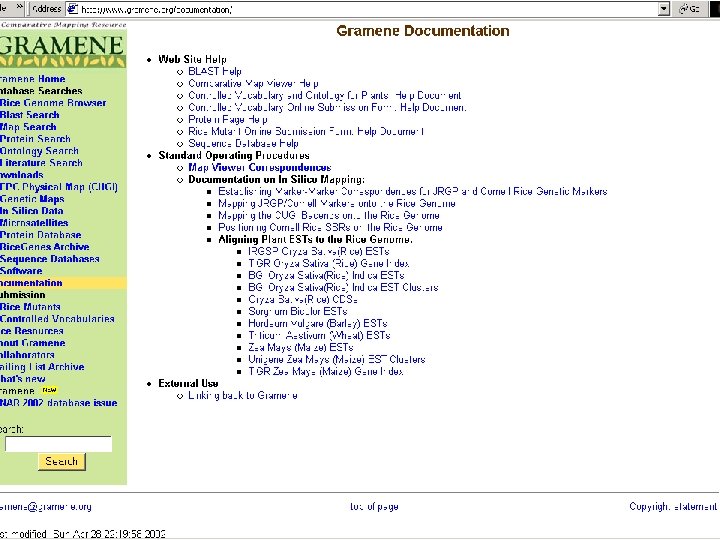Open TIGR Oryza Sativa (Rice) Gene Index
The height and width of the screenshot is (540, 720).
[328, 263]
